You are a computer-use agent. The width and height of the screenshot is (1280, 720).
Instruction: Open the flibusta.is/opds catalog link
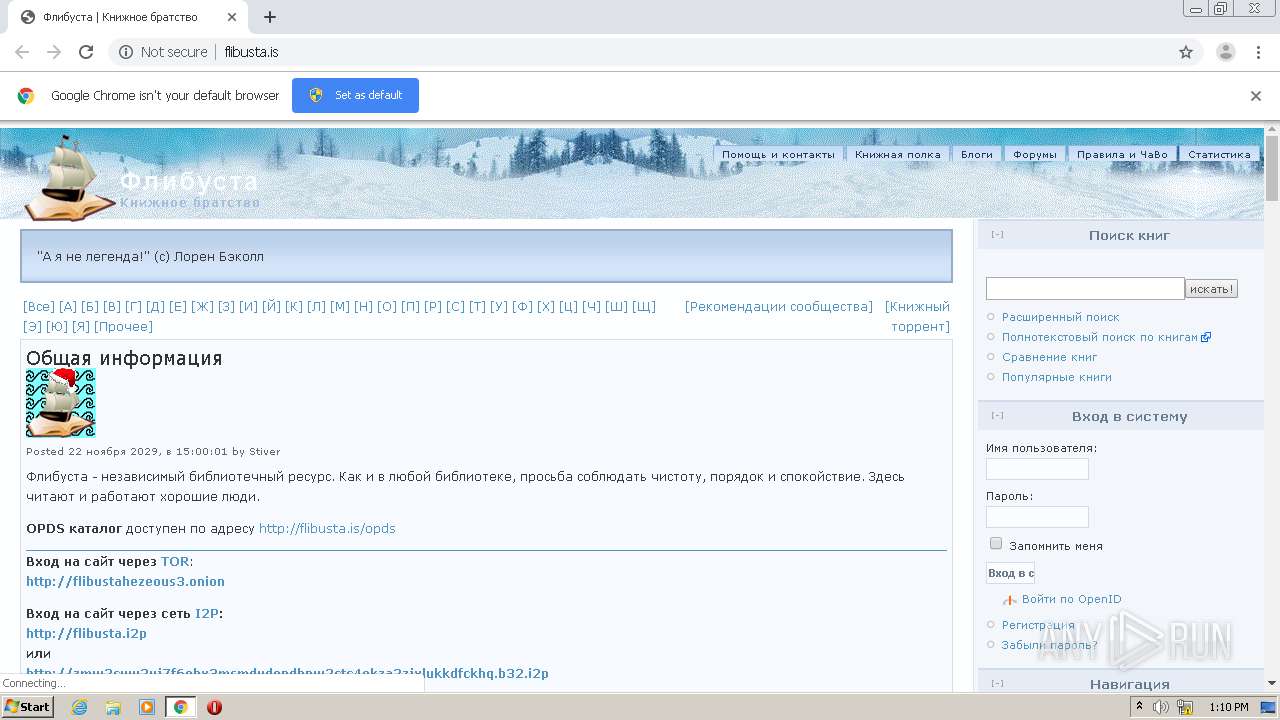327,528
